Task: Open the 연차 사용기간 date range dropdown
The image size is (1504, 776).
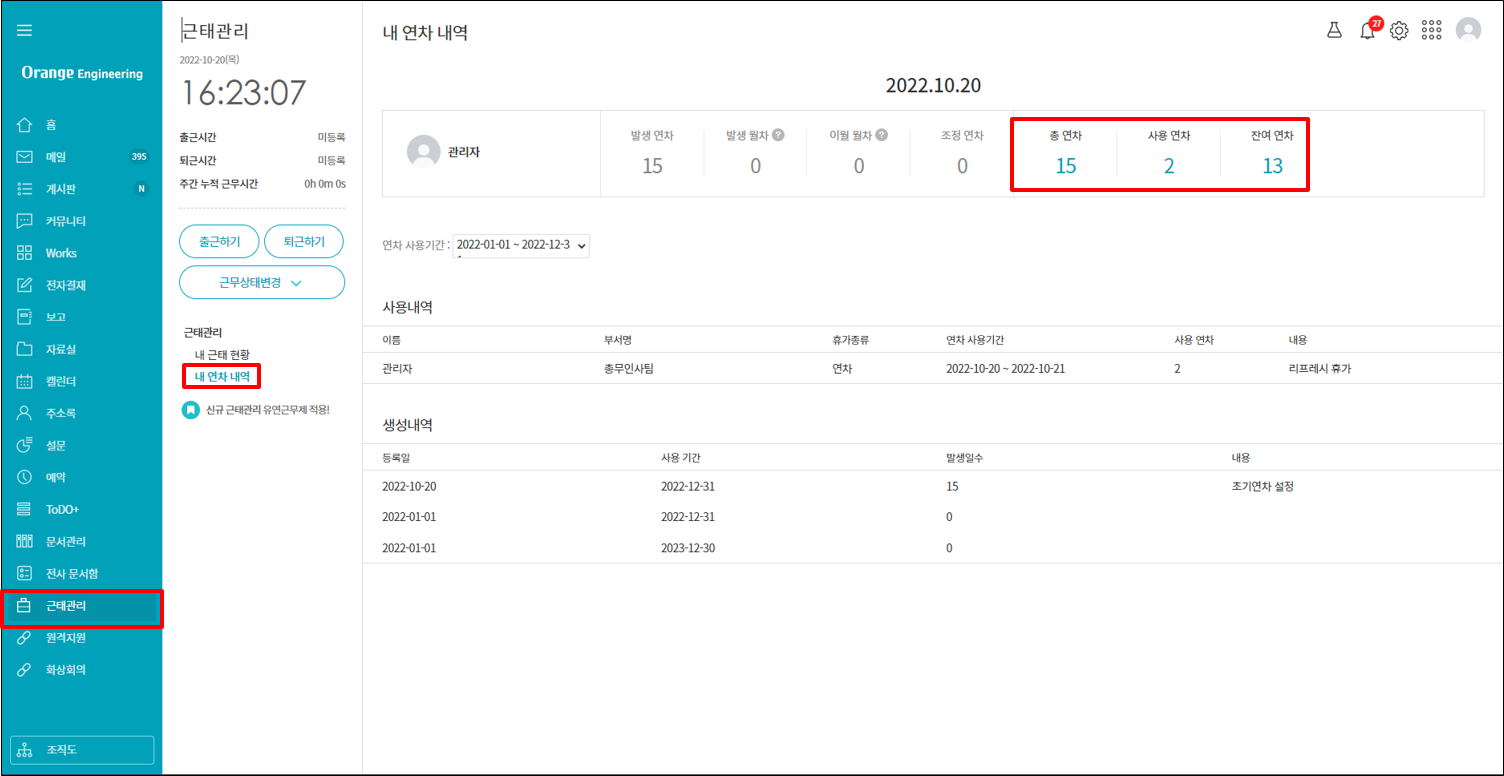Action: point(521,245)
